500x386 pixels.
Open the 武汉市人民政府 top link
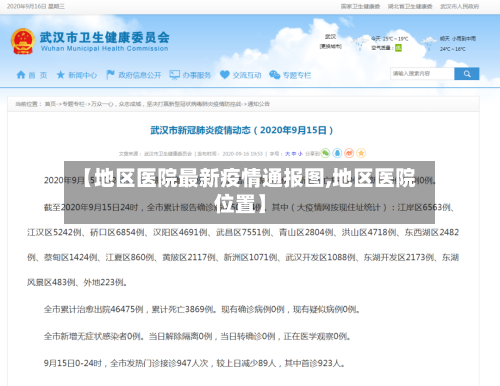click(459, 6)
